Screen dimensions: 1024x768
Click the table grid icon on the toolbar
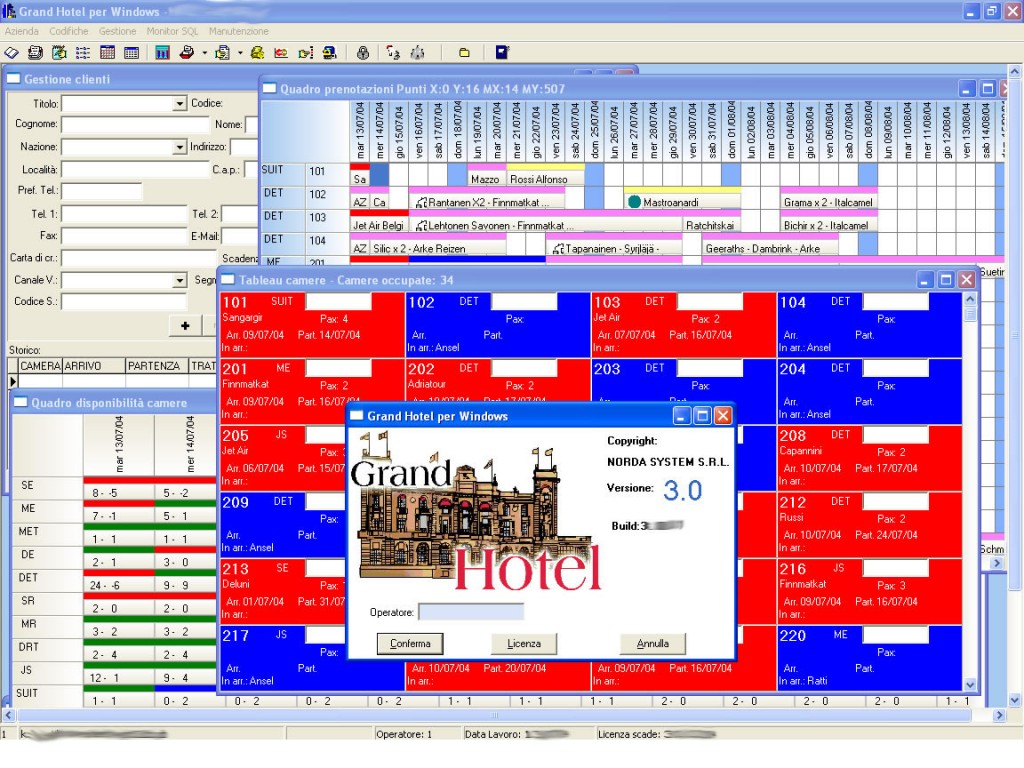[x=131, y=52]
